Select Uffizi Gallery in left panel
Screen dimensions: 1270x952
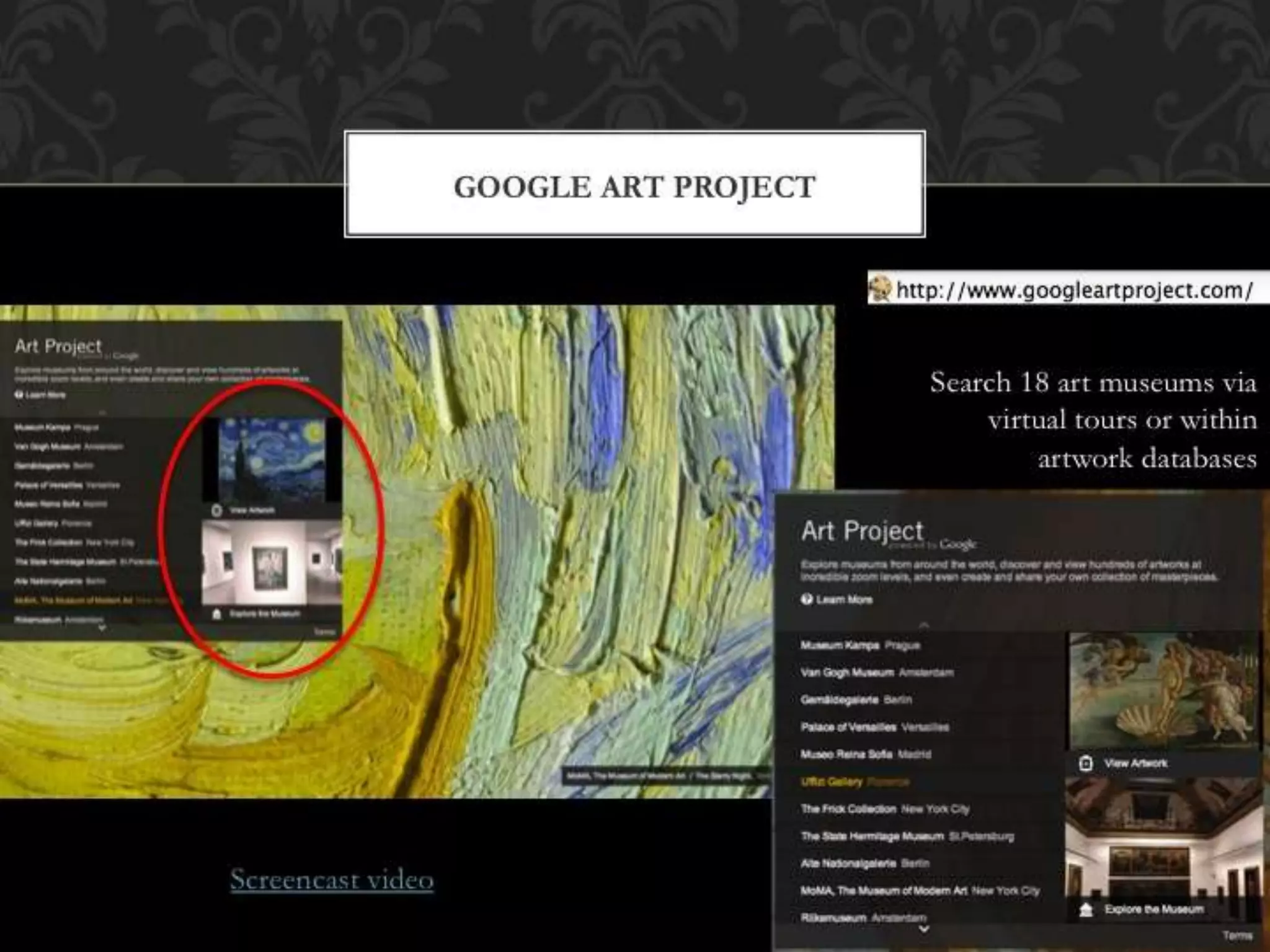[53, 523]
